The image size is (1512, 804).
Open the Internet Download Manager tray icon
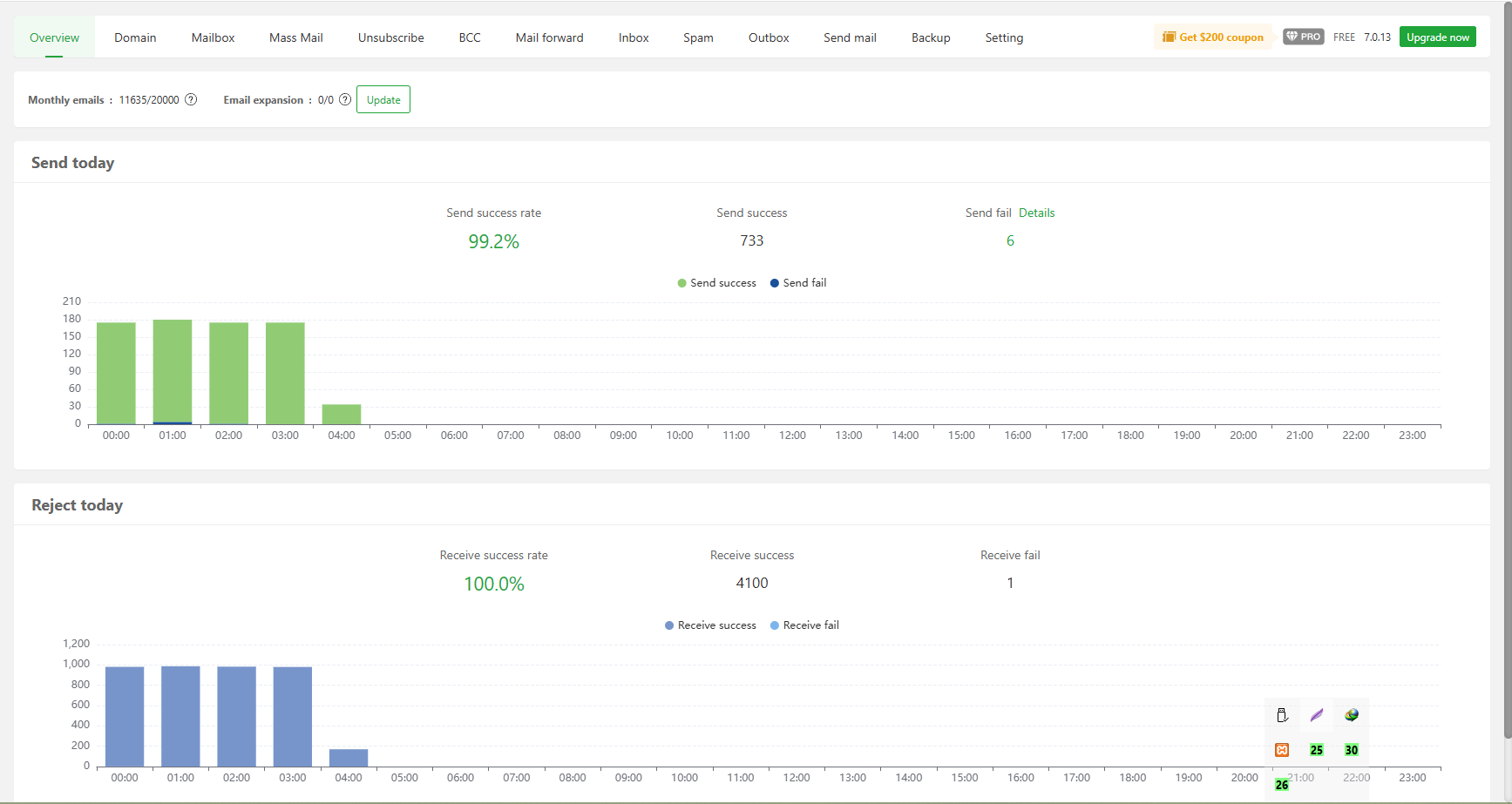tap(1352, 715)
